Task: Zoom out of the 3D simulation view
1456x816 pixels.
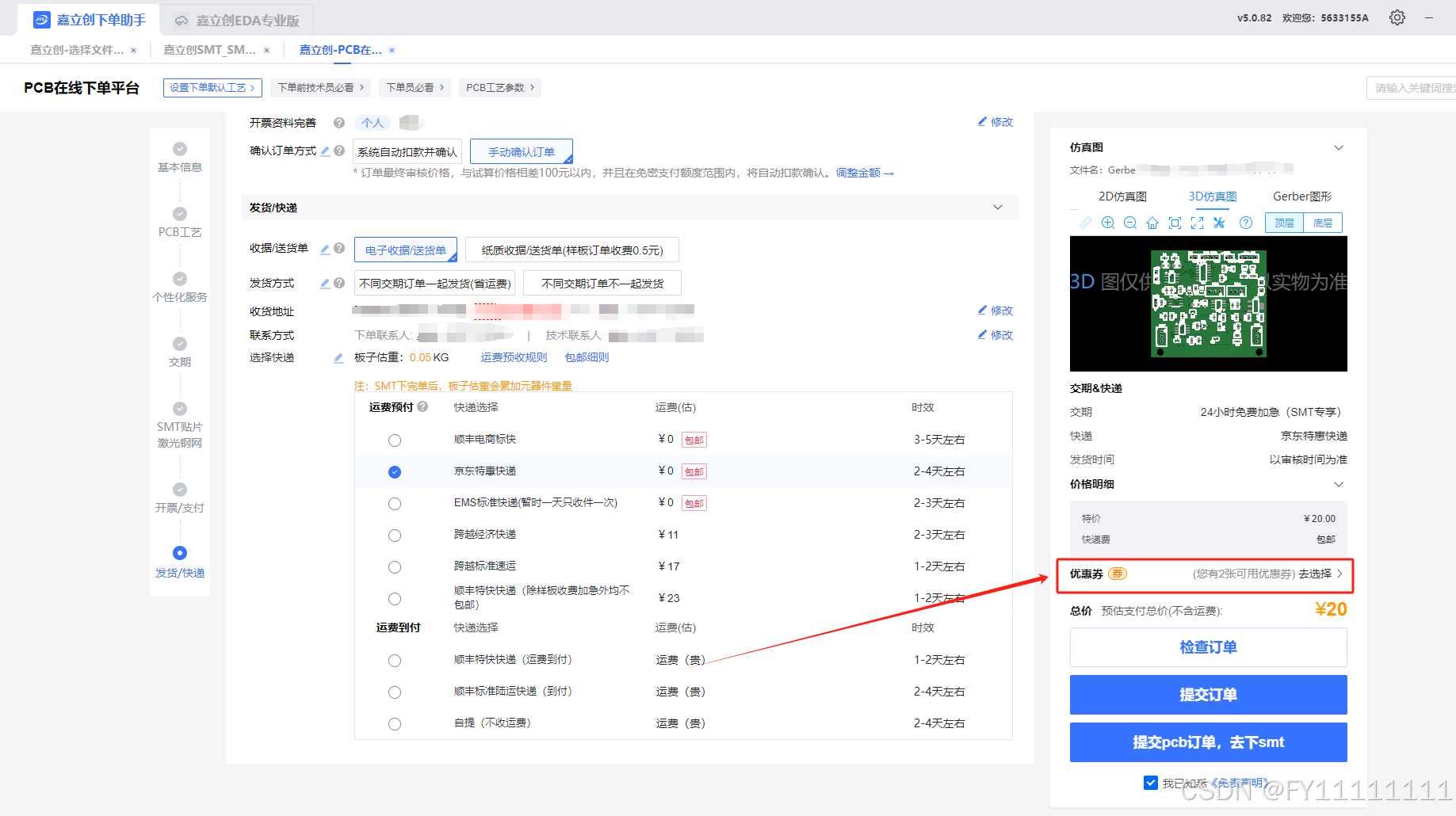Action: 1130,223
